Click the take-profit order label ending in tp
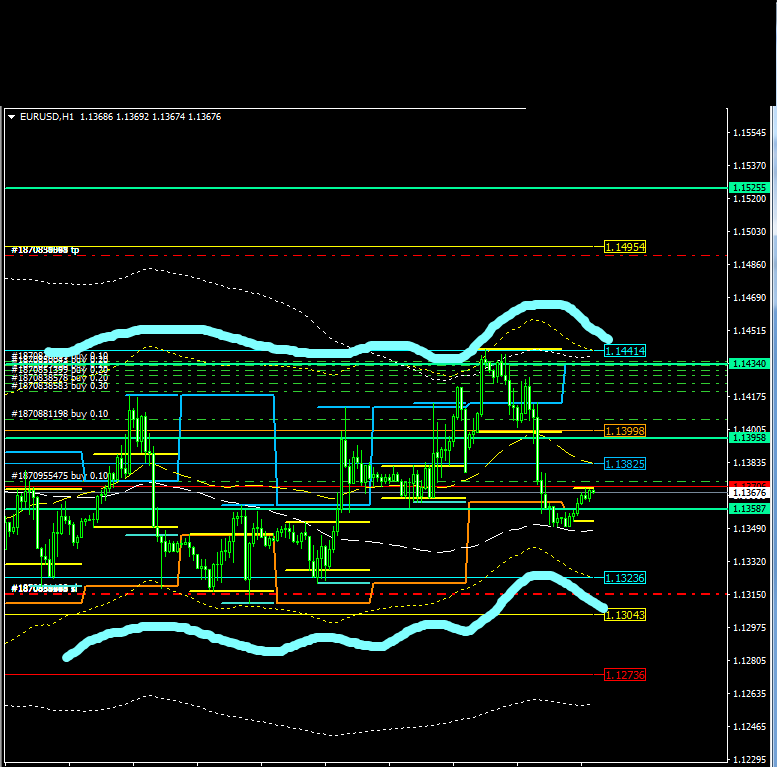 [x=45, y=250]
